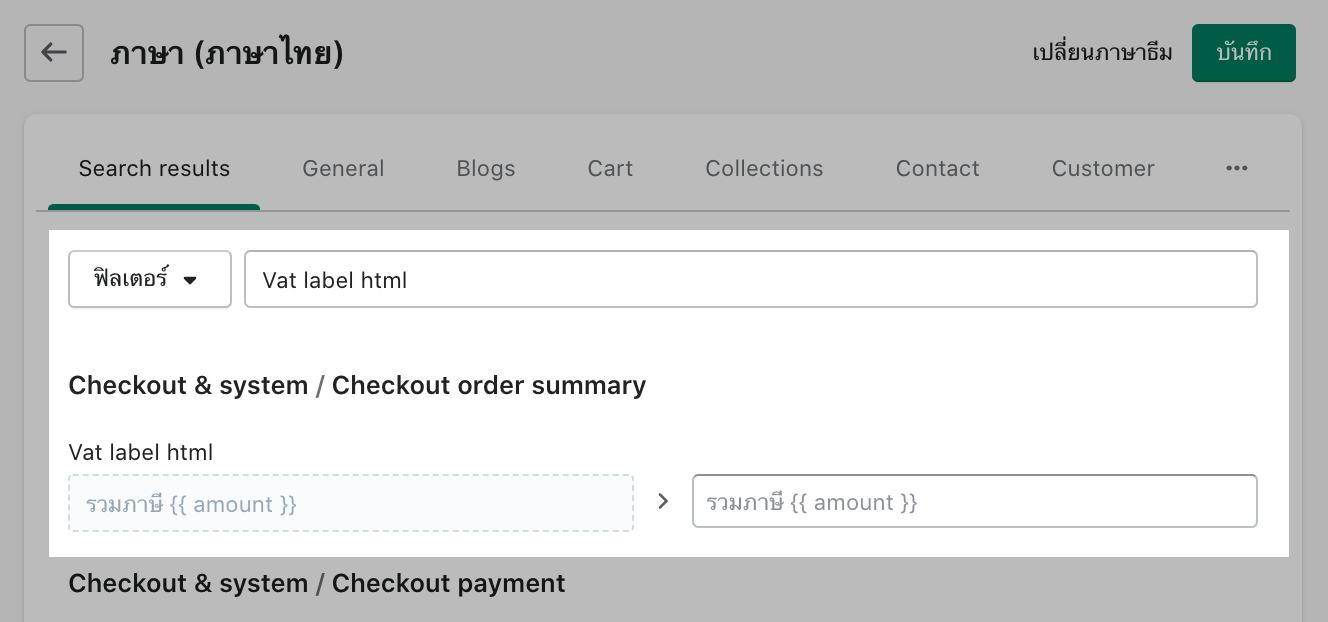Click inside the Vat label html search field
The image size is (1328, 622).
pos(750,279)
